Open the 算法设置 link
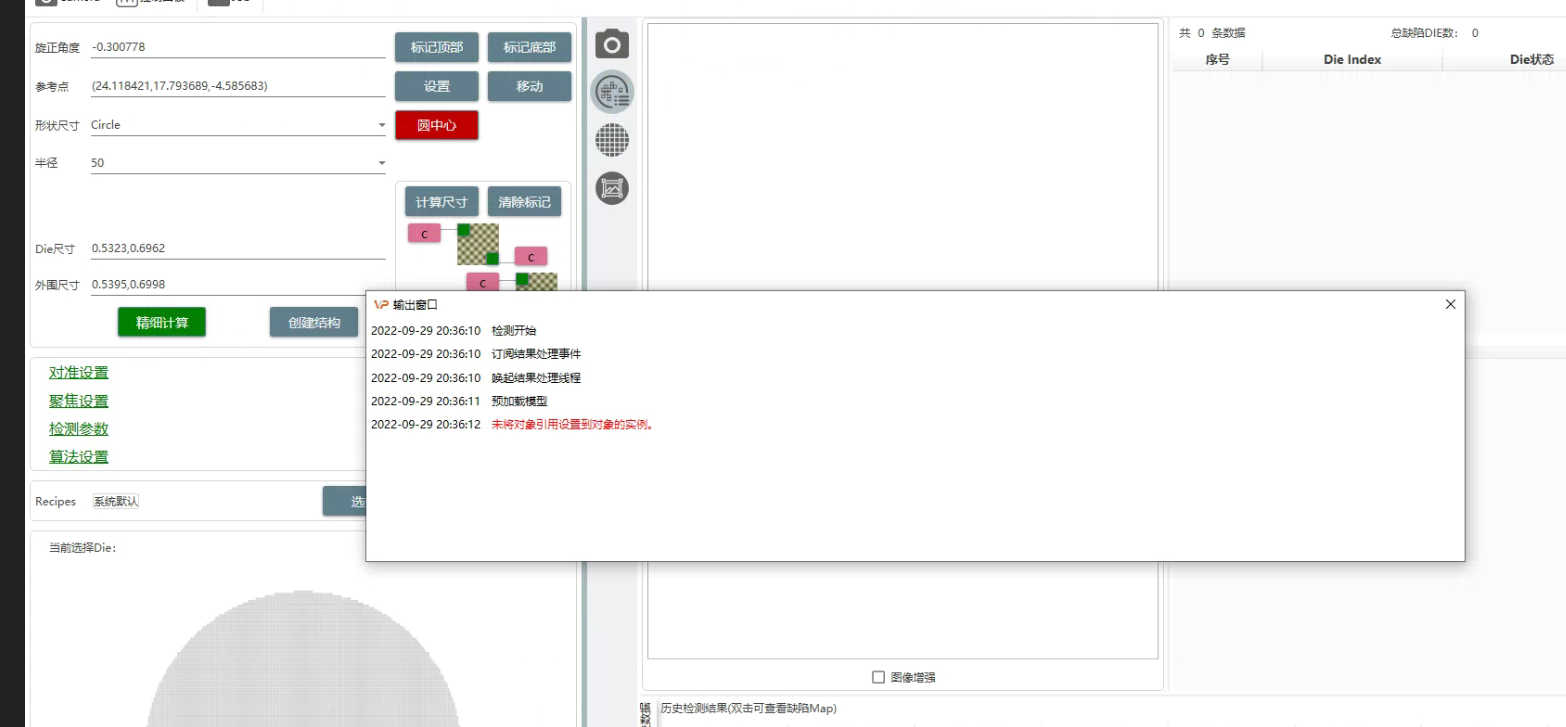Image resolution: width=1566 pixels, height=727 pixels. [79, 457]
